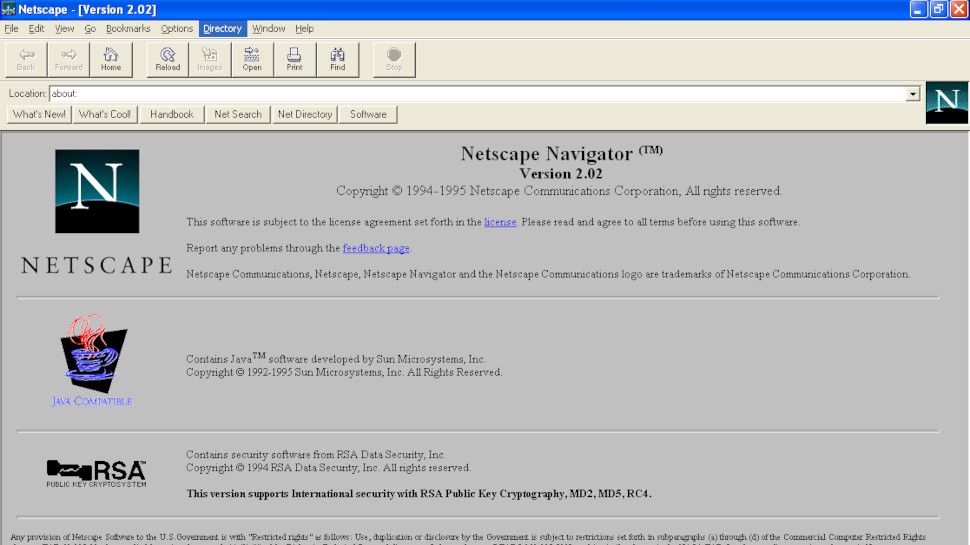The width and height of the screenshot is (970, 545).
Task: Print the page using the Print icon
Action: coord(294,59)
